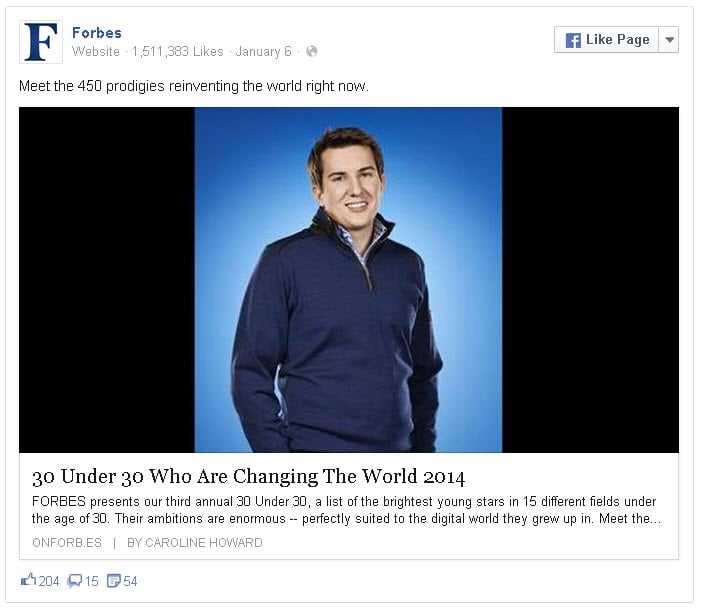Click the comment bubble icon
Screen dimensions: 701x615
[74, 581]
